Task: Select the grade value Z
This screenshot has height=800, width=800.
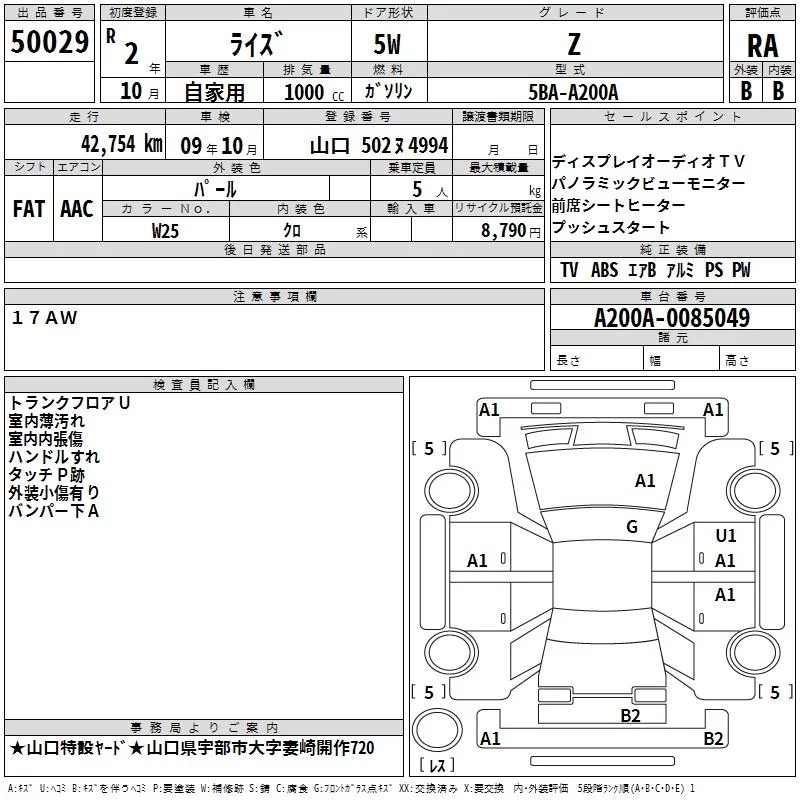Action: point(574,44)
